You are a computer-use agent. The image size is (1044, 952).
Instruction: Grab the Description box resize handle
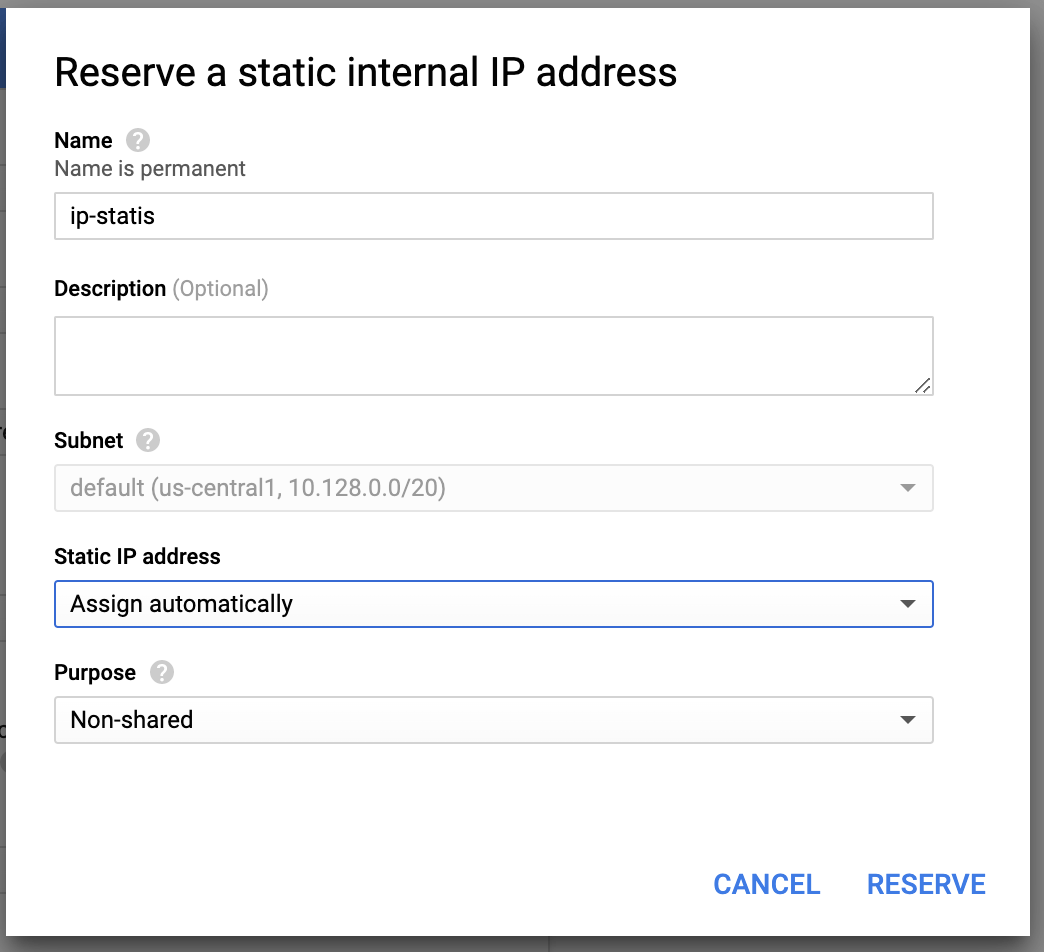[922, 385]
